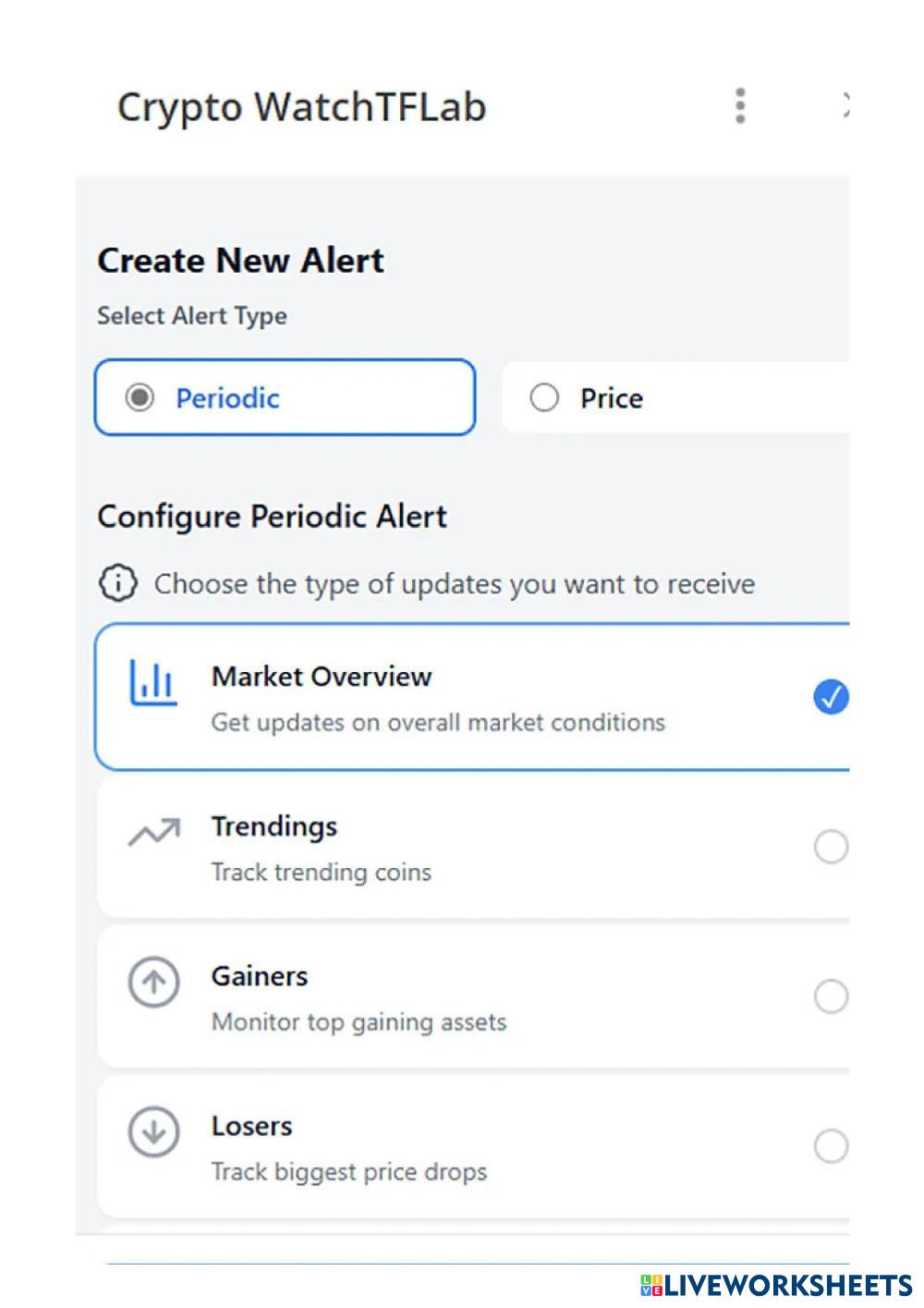Click the Market Overview bar chart icon

tap(152, 683)
